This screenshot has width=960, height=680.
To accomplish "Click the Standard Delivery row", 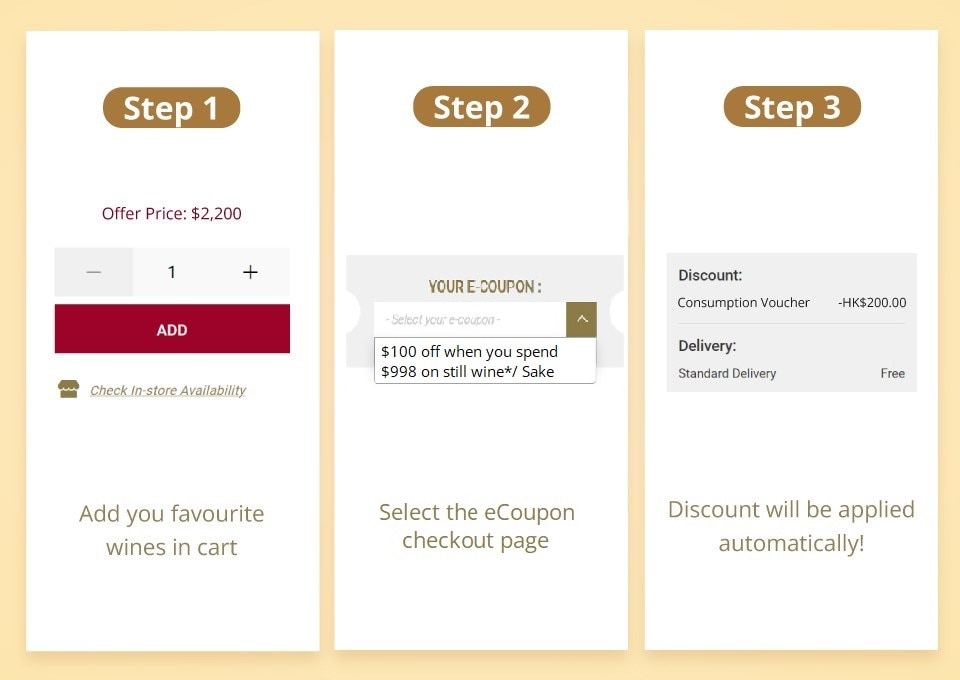I will (x=727, y=373).
